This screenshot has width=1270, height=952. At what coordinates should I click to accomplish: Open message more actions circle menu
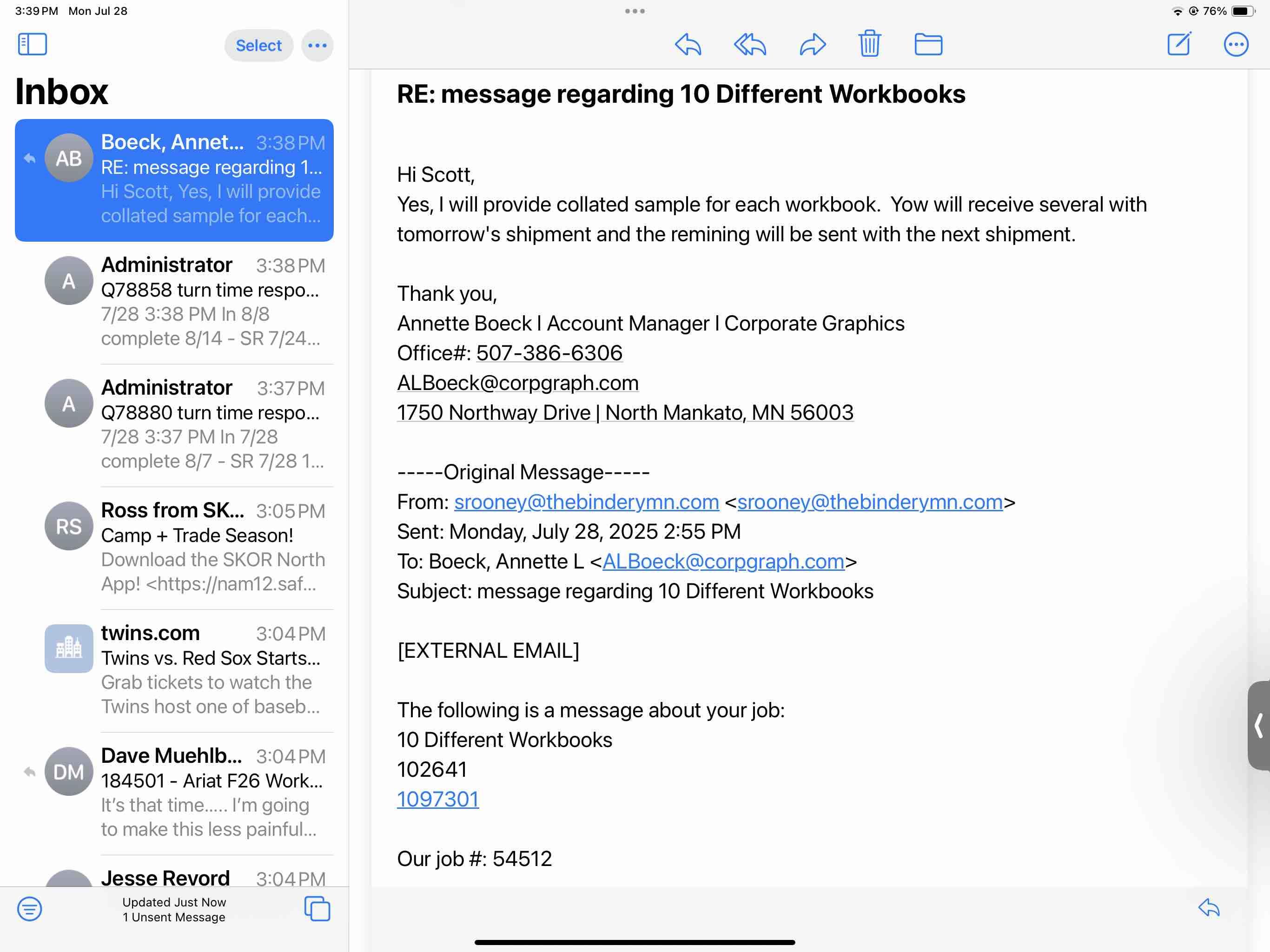1236,44
